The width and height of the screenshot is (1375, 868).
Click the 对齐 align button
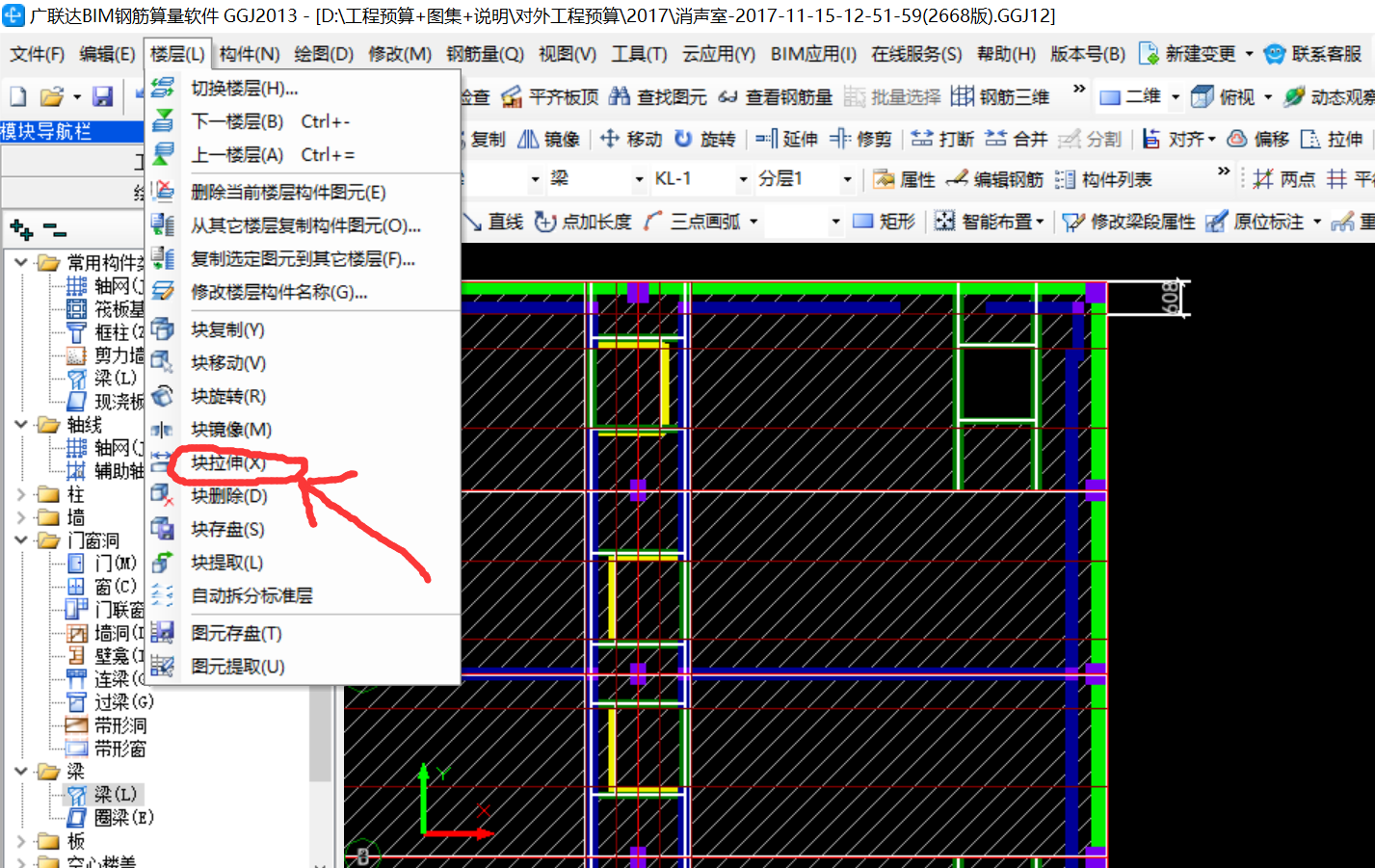point(1178,139)
